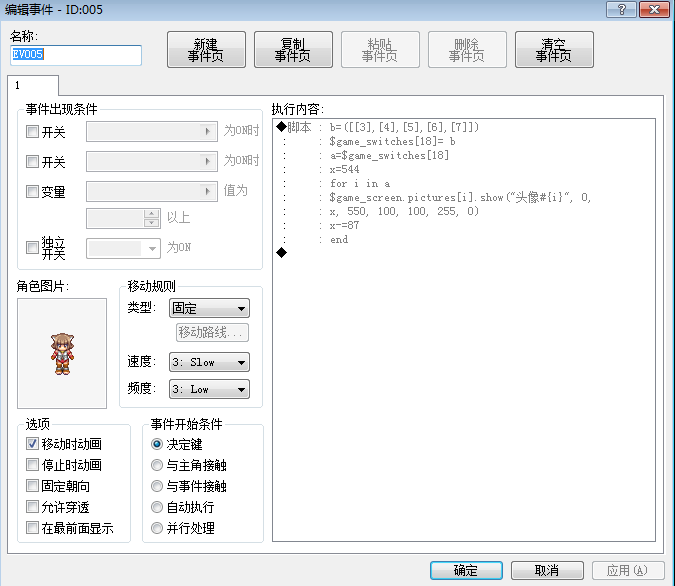Open the second switch selector arrow
The image size is (675, 586).
point(208,161)
